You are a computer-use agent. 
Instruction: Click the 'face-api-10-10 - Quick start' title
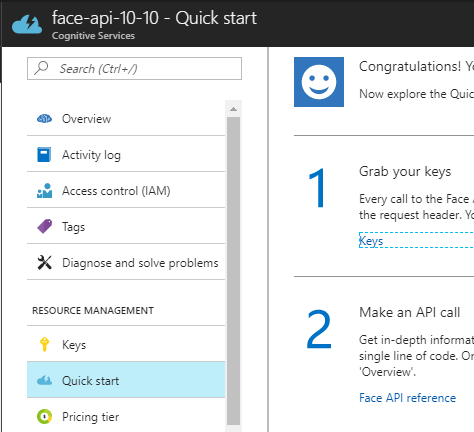[154, 18]
